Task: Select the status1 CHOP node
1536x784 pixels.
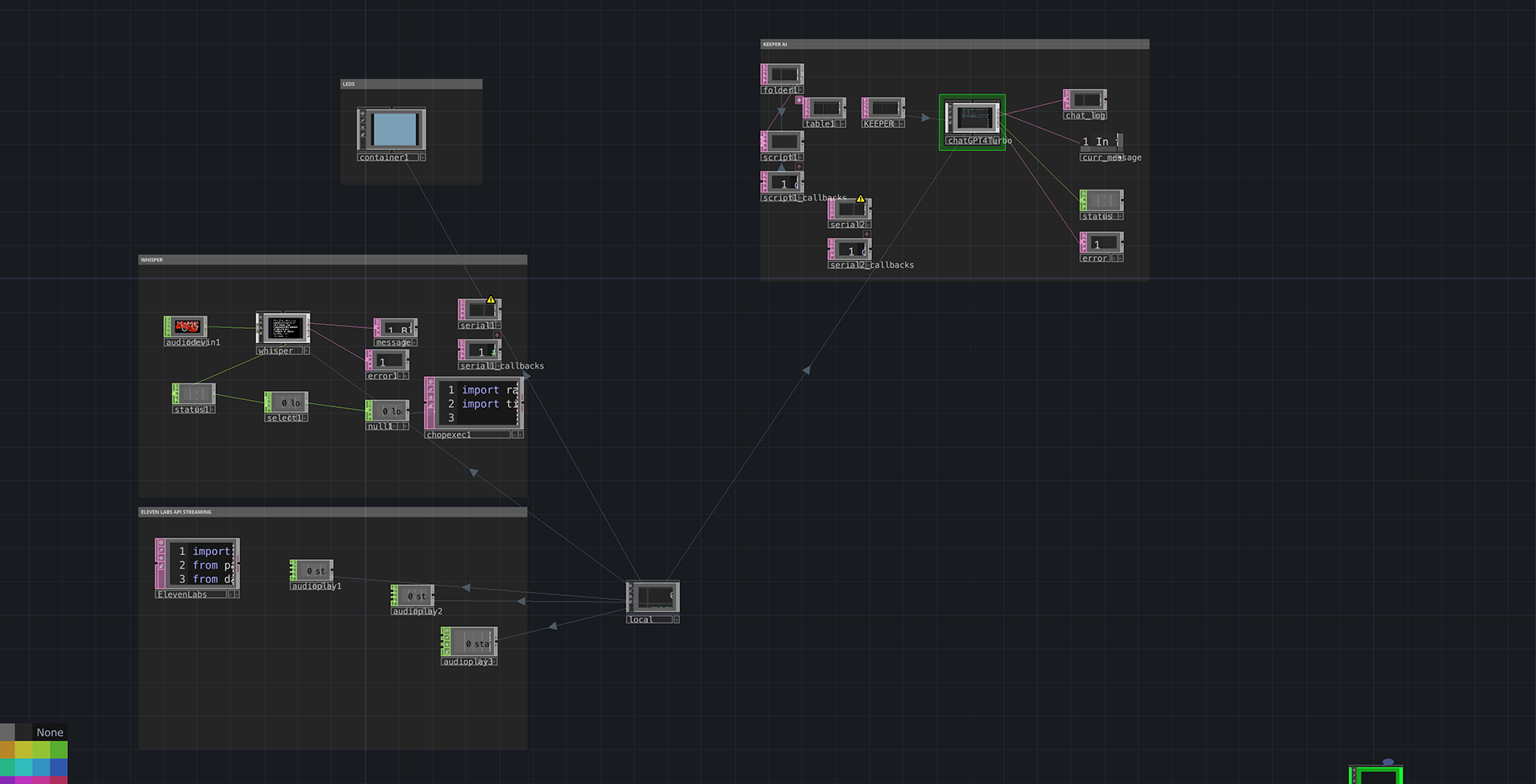Action: (x=194, y=394)
